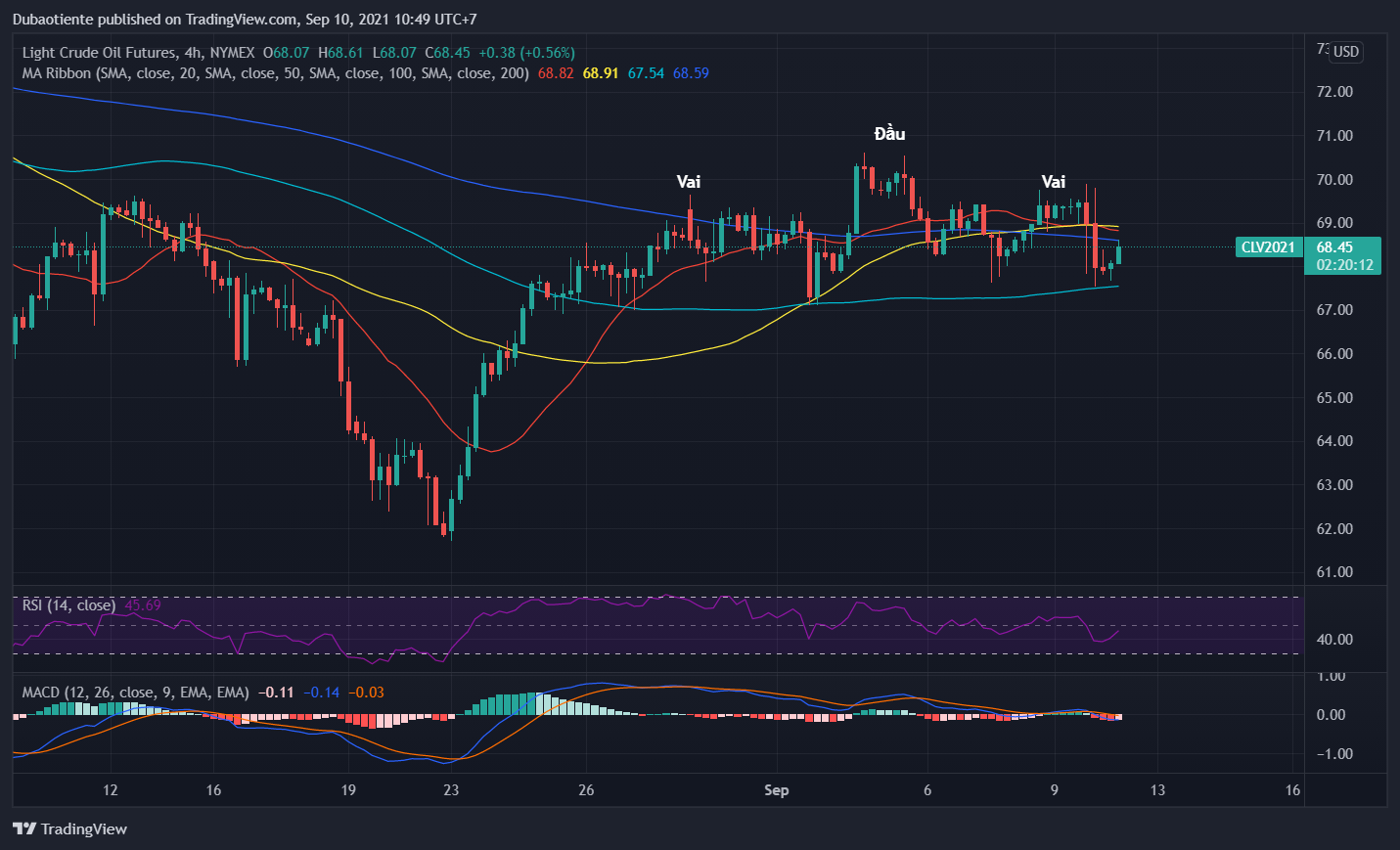Click the 19 date on time axis

[x=347, y=790]
